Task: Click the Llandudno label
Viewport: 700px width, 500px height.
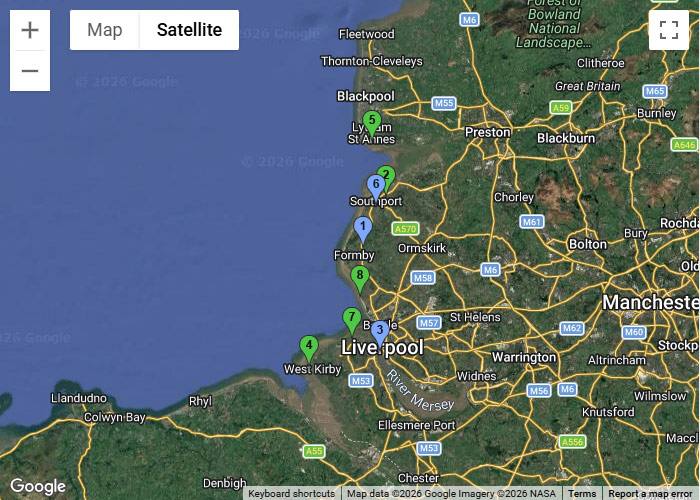Action: point(79,398)
